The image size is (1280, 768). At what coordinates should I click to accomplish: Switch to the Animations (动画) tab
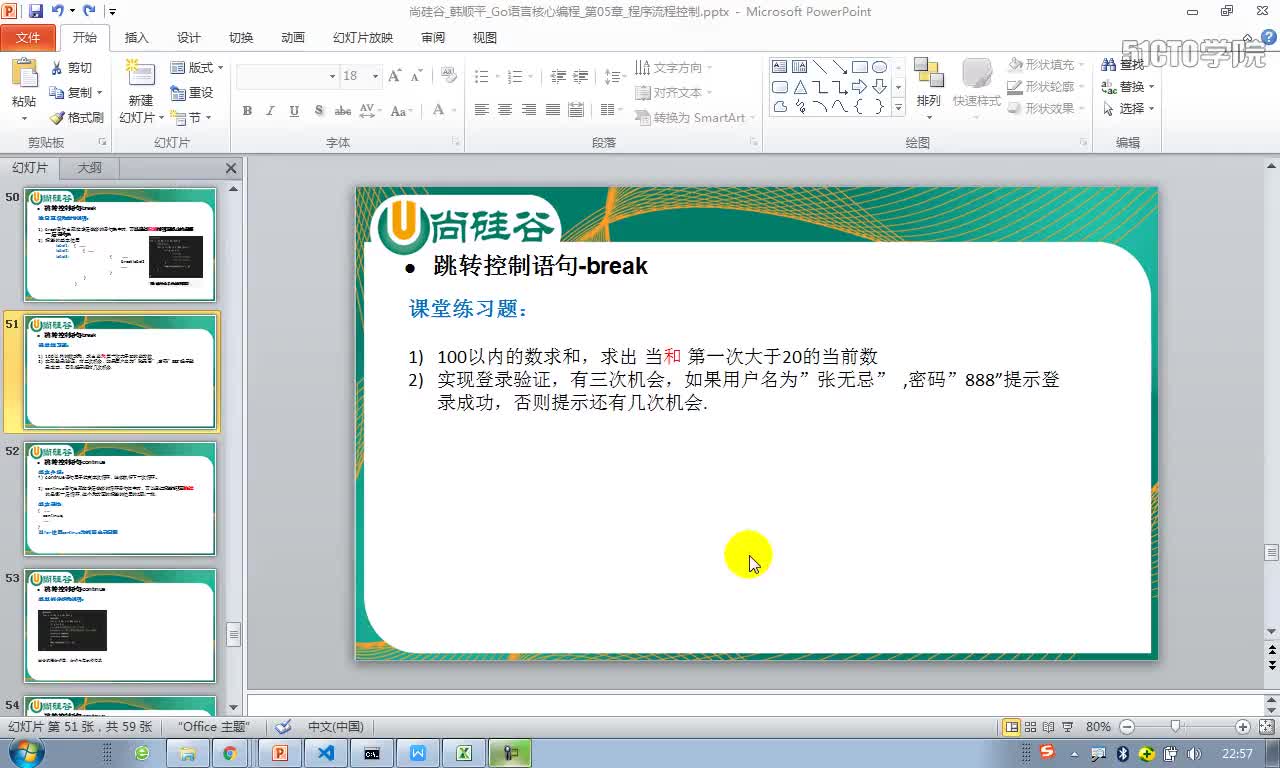coord(293,38)
